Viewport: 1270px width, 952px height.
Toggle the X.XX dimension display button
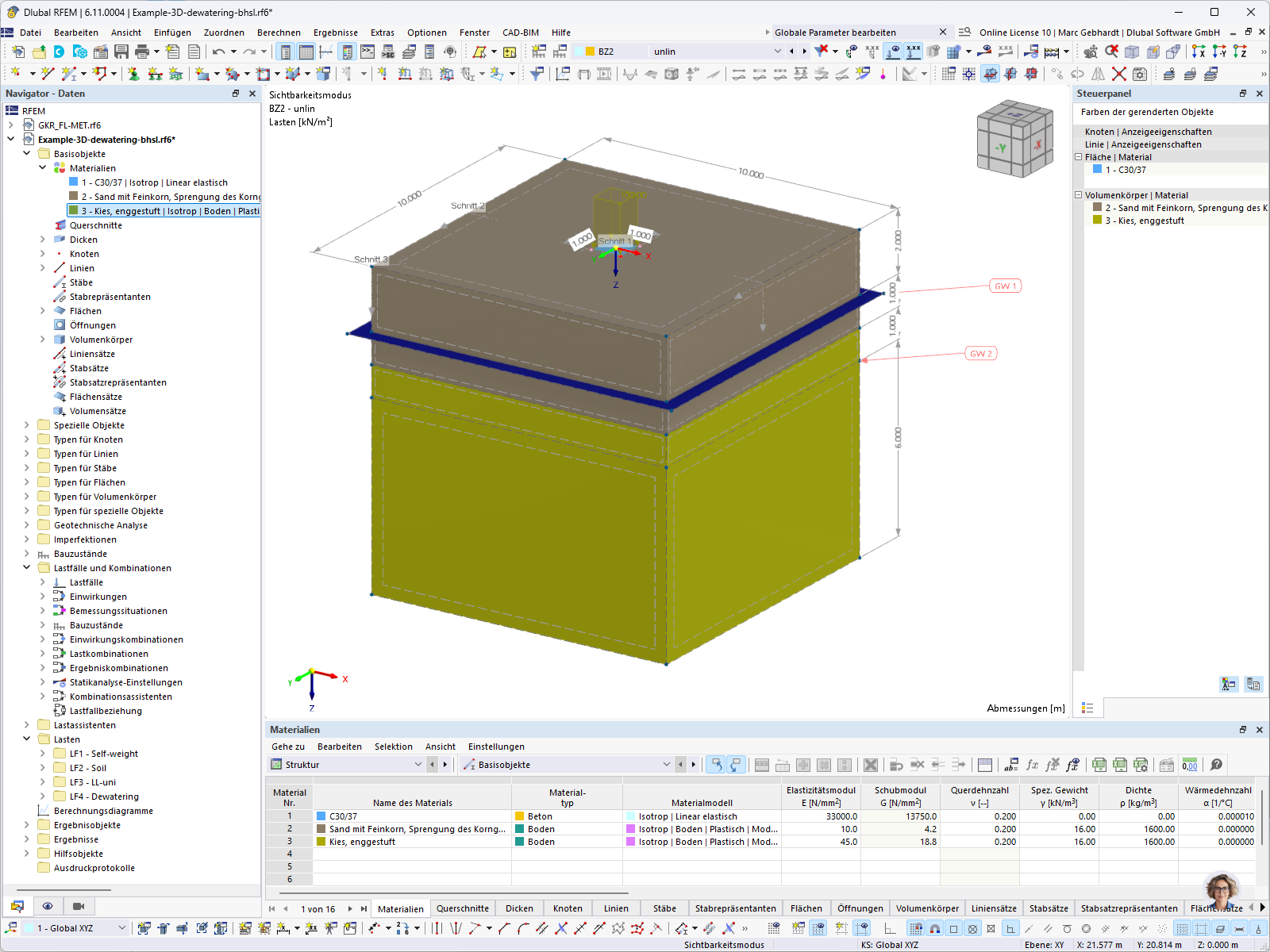tap(914, 51)
